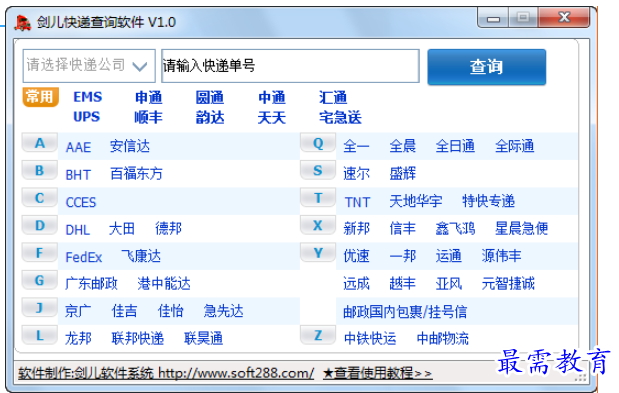Open the soft288.com software maker link
Screen dimensions: 619x393
166,373
